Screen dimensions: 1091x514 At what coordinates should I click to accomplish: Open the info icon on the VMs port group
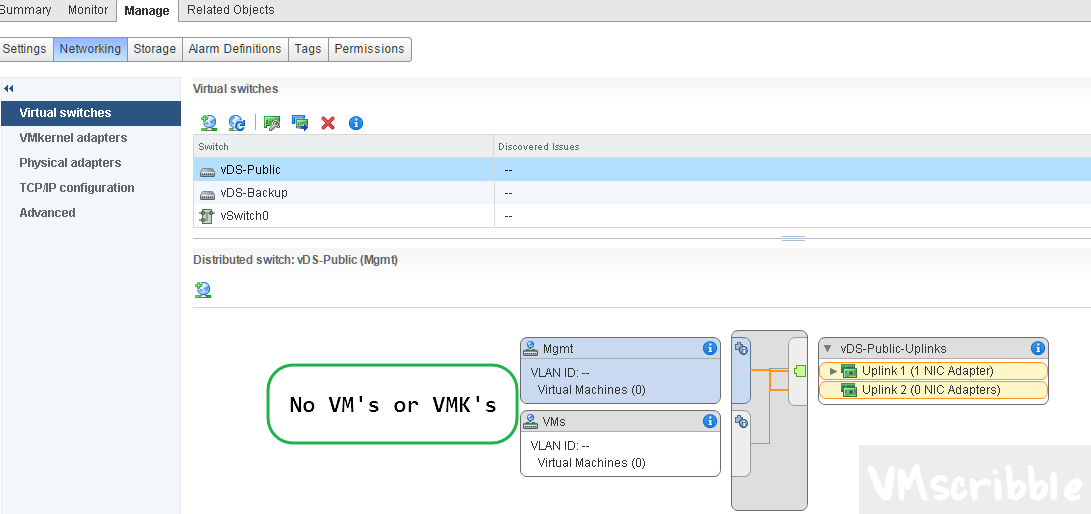[710, 421]
